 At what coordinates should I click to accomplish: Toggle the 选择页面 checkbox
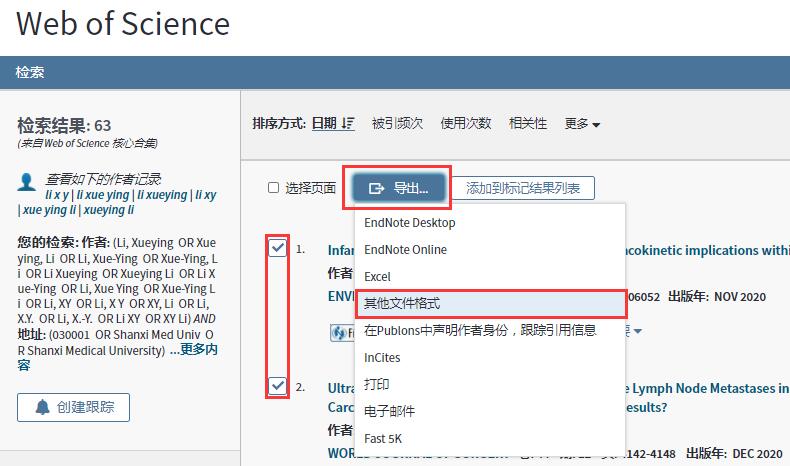(x=274, y=188)
